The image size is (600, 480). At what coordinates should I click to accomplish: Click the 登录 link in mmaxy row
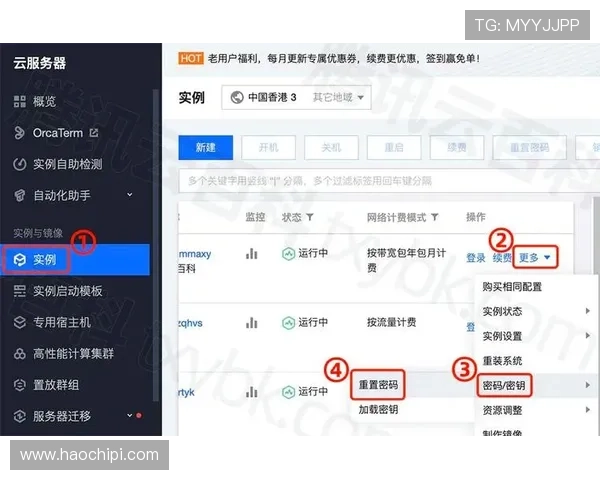pos(476,258)
